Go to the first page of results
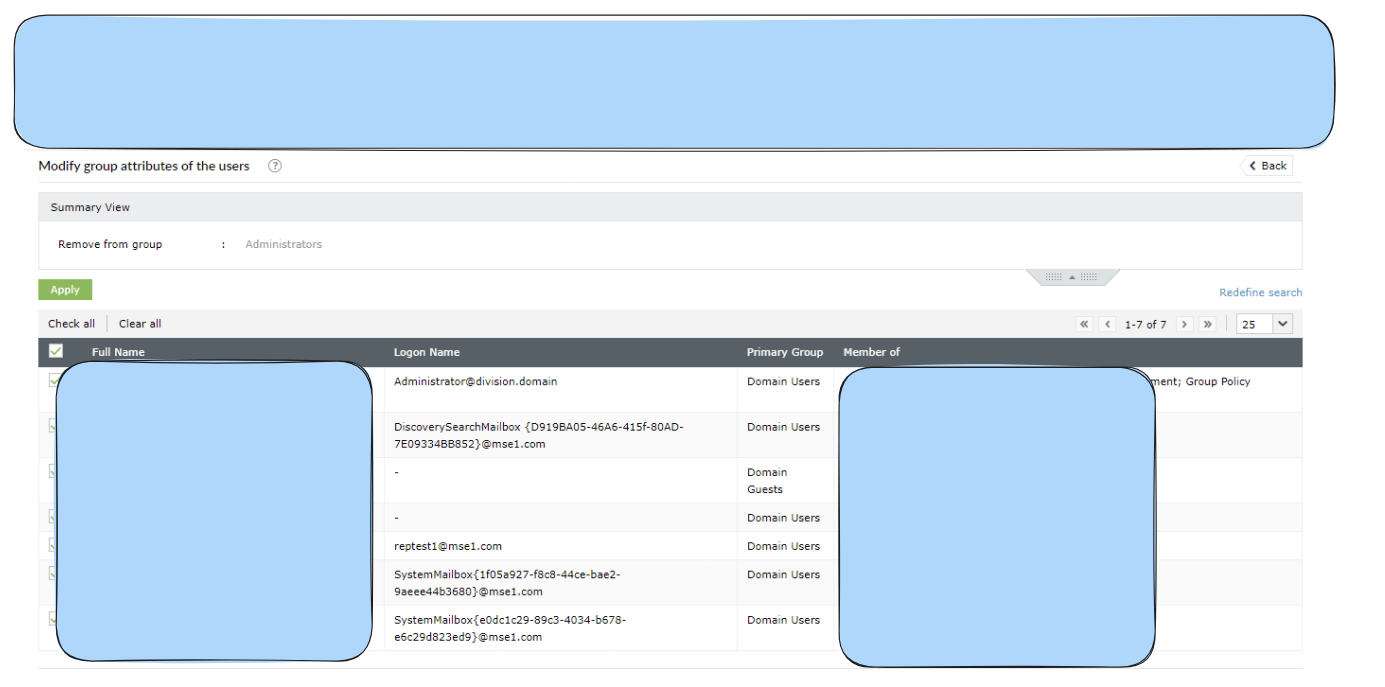This screenshot has width=1385, height=687. point(1084,324)
